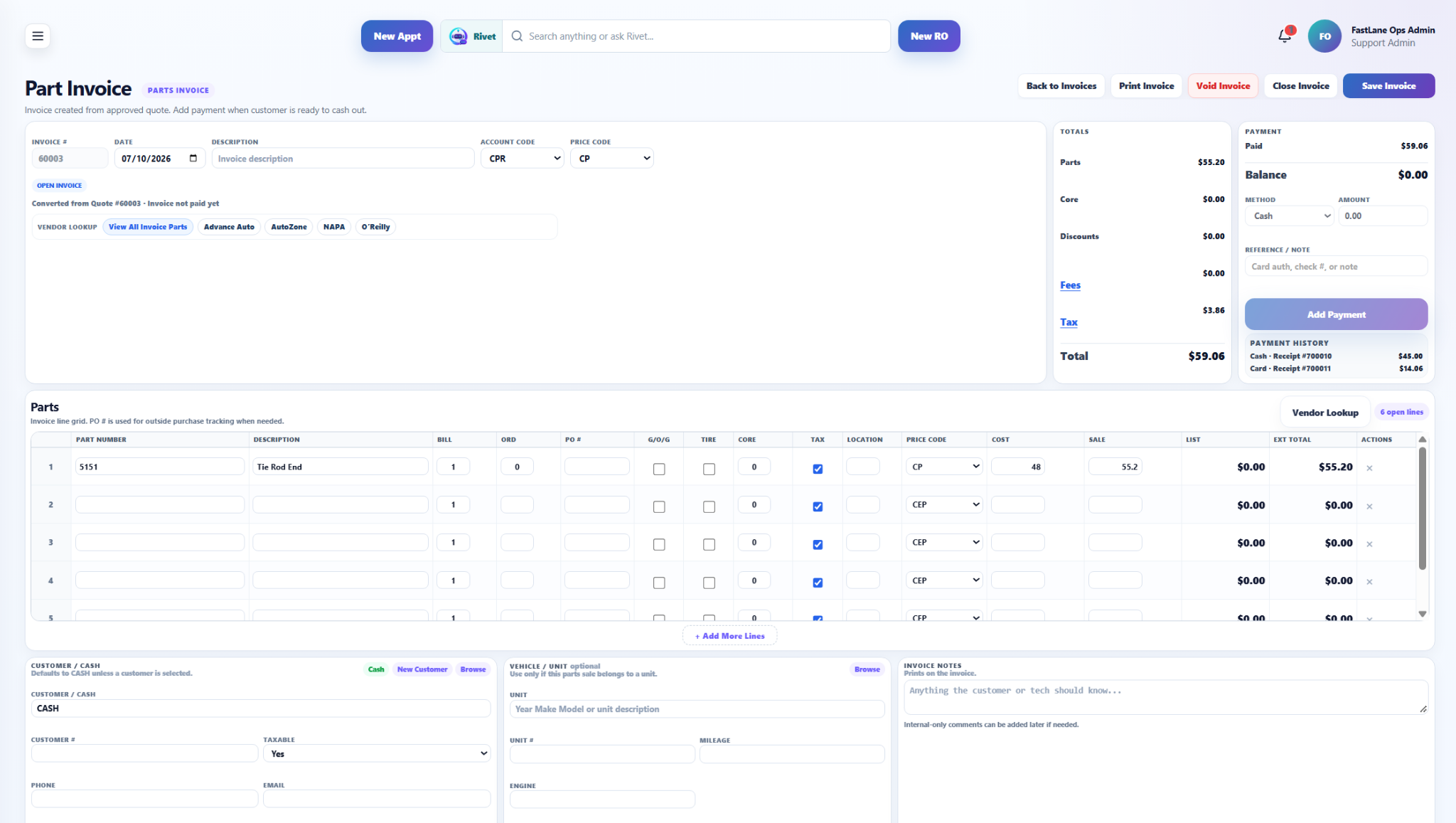Click the Invoice description field
Screen dimensions: 1456x823
tap(343, 158)
